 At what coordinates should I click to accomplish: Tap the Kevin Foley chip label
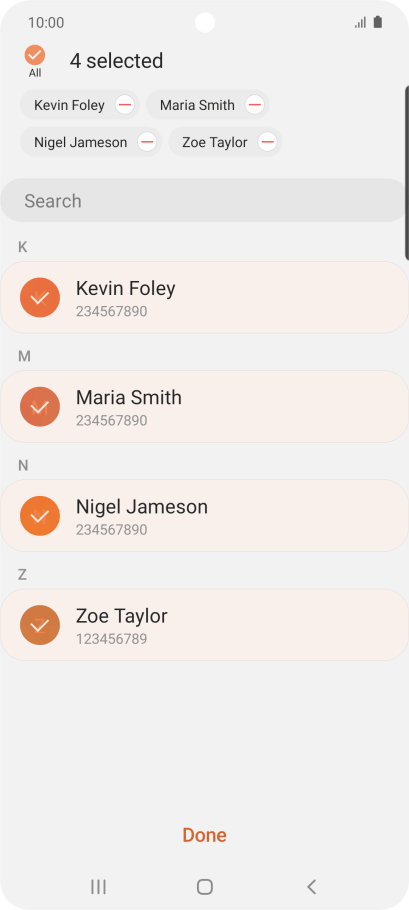tap(70, 105)
